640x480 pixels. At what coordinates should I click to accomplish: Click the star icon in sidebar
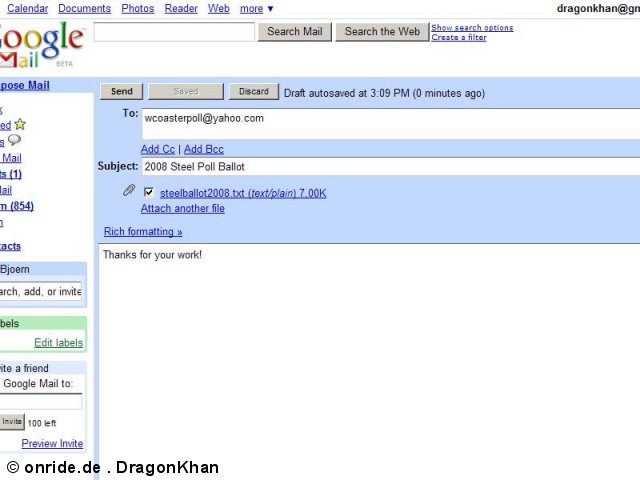[20, 124]
